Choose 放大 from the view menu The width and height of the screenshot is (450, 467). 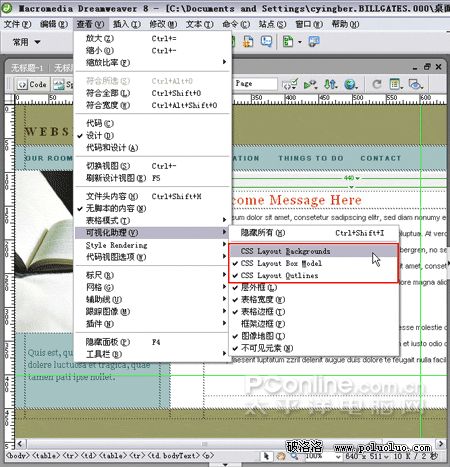point(152,38)
